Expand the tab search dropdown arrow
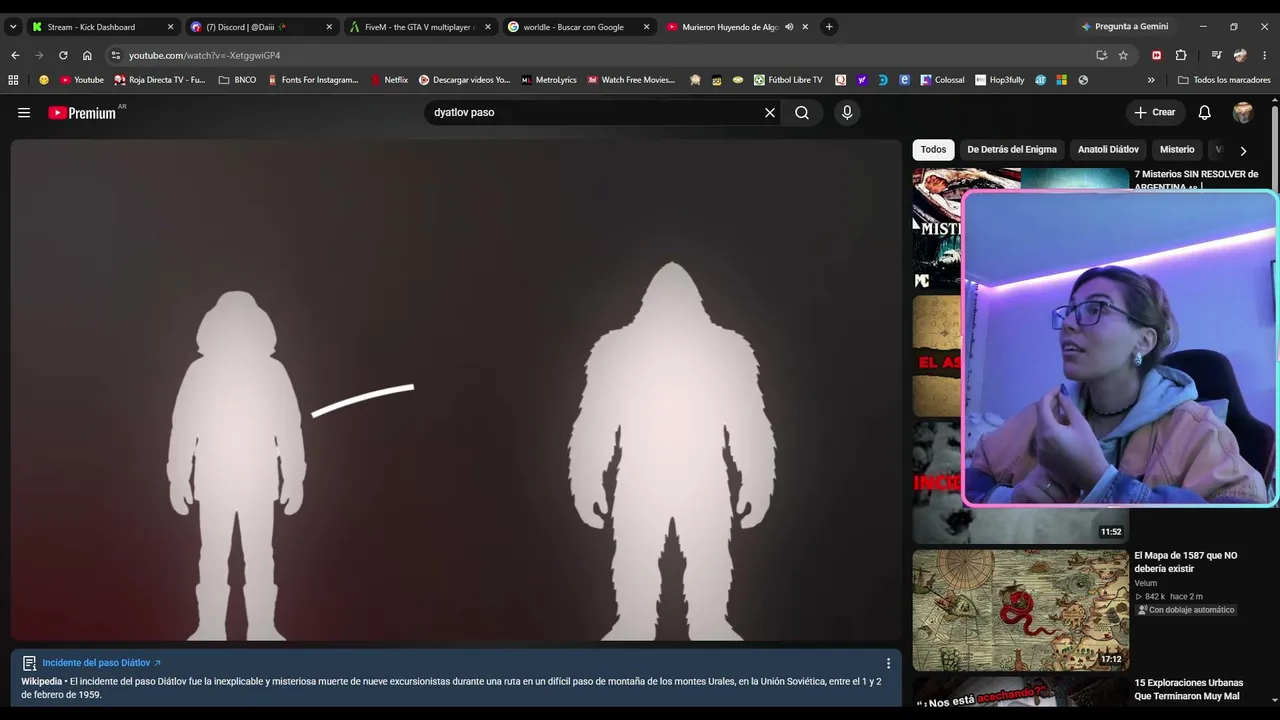Viewport: 1280px width, 720px height. [13, 27]
